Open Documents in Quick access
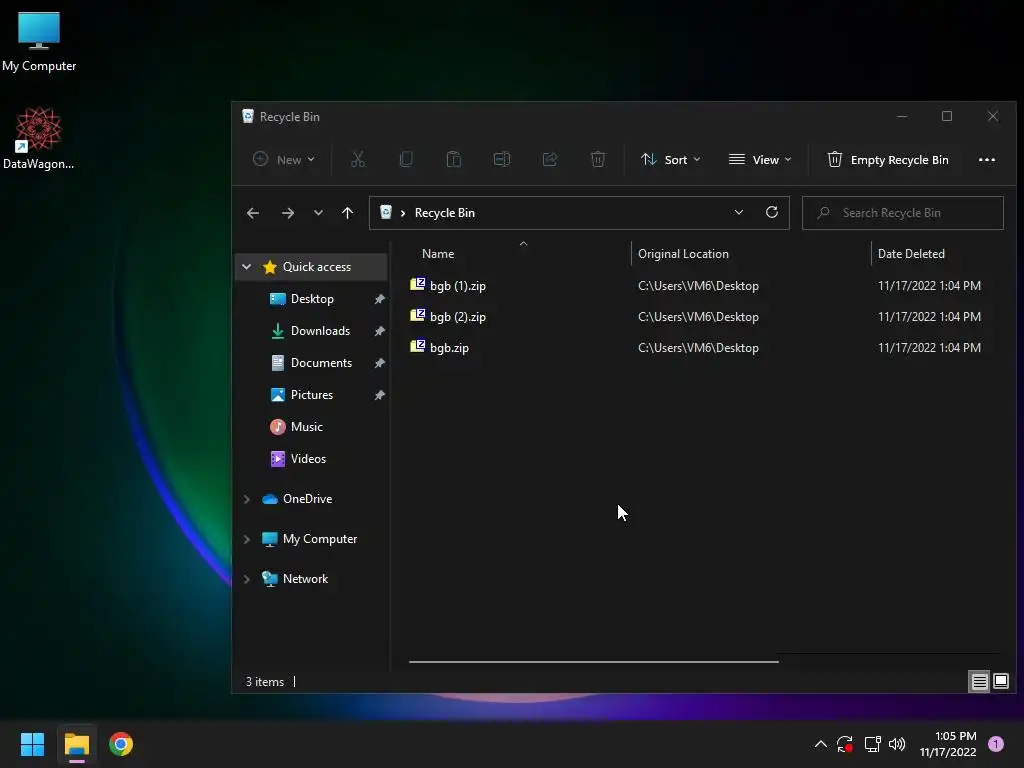 [x=321, y=363]
